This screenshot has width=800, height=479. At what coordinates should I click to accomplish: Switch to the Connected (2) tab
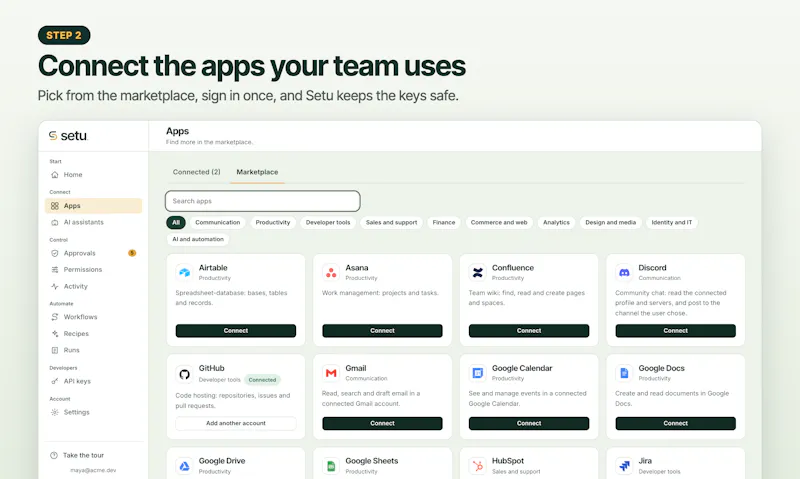[196, 172]
